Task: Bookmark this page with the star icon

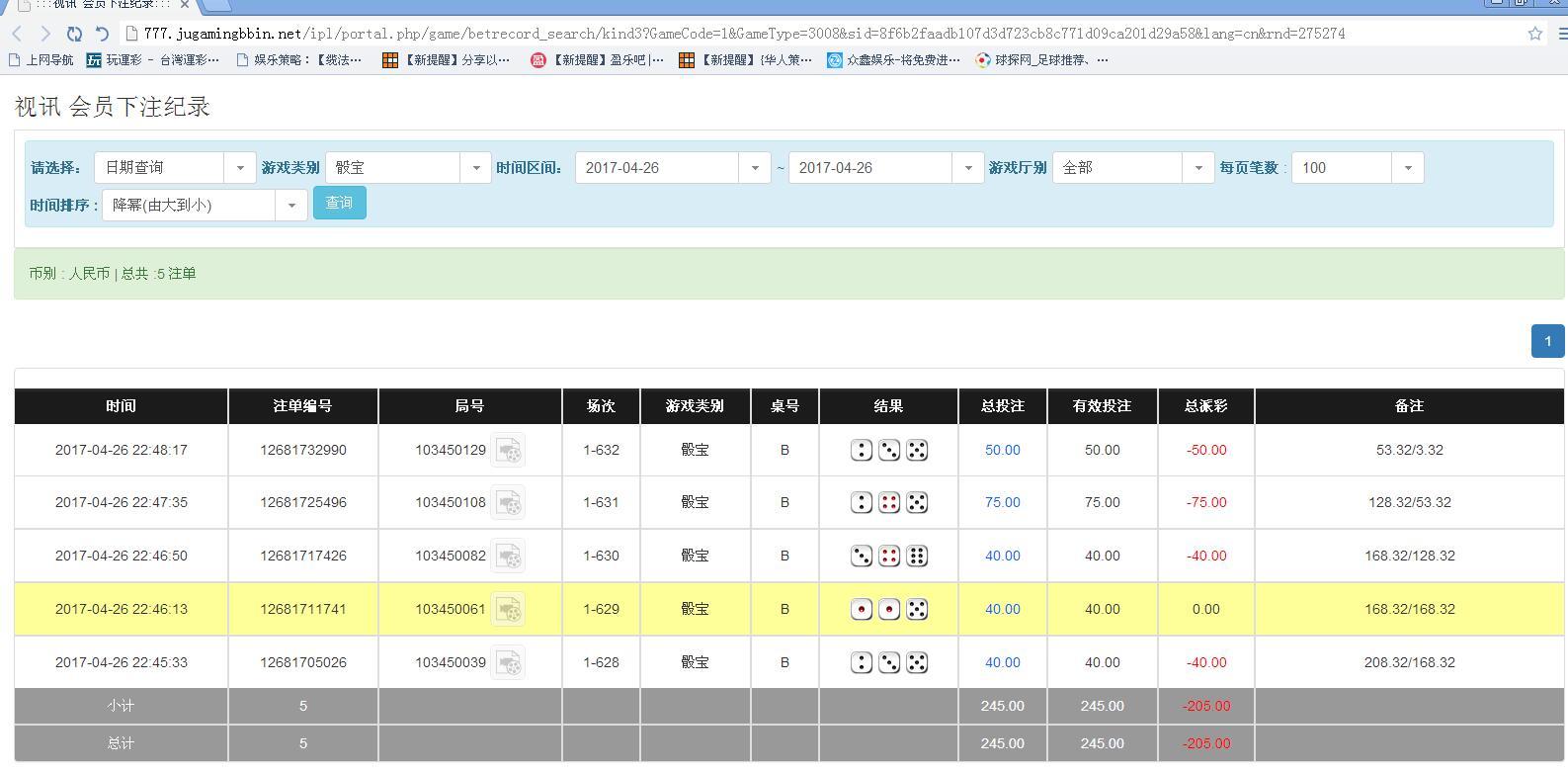Action: (x=1534, y=34)
